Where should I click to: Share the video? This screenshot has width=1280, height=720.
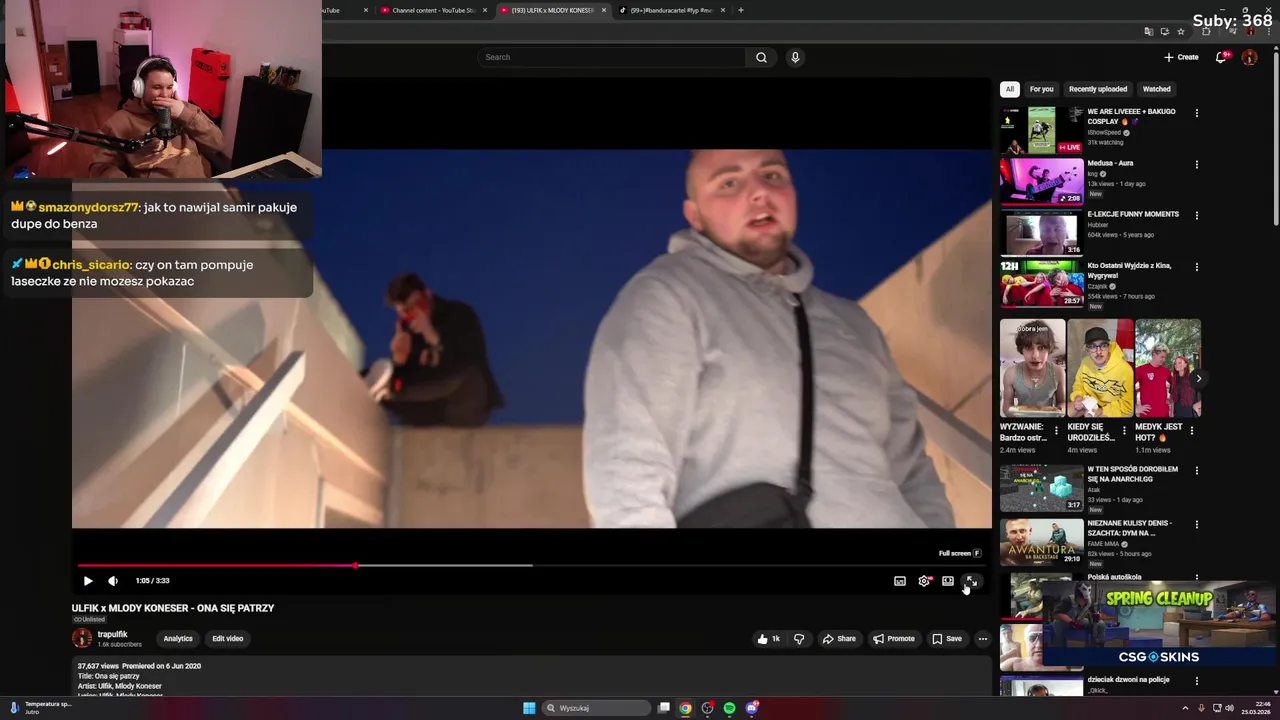pyautogui.click(x=839, y=639)
